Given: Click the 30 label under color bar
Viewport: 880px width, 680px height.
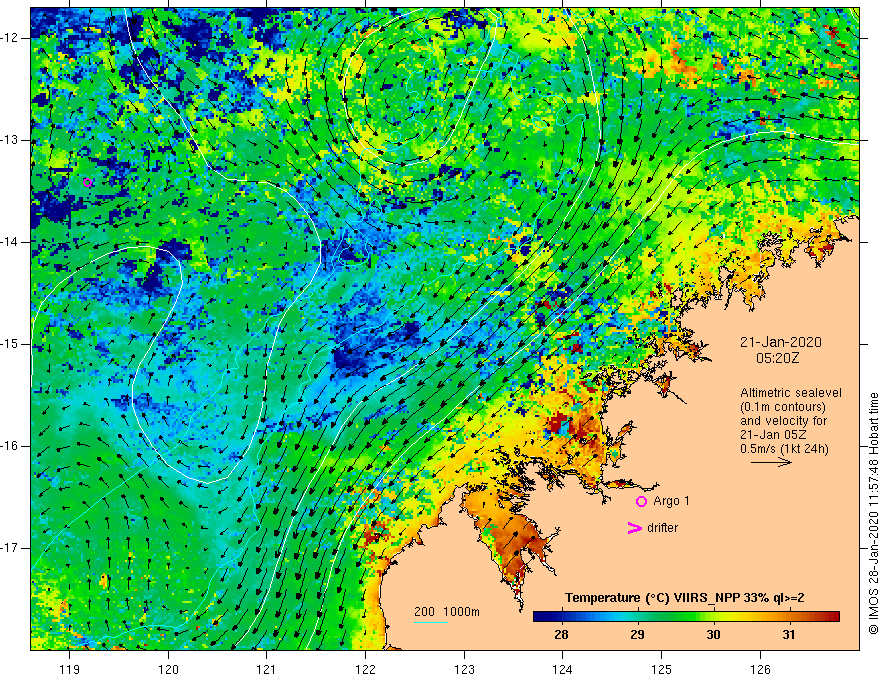Looking at the screenshot, I should click(x=713, y=635).
